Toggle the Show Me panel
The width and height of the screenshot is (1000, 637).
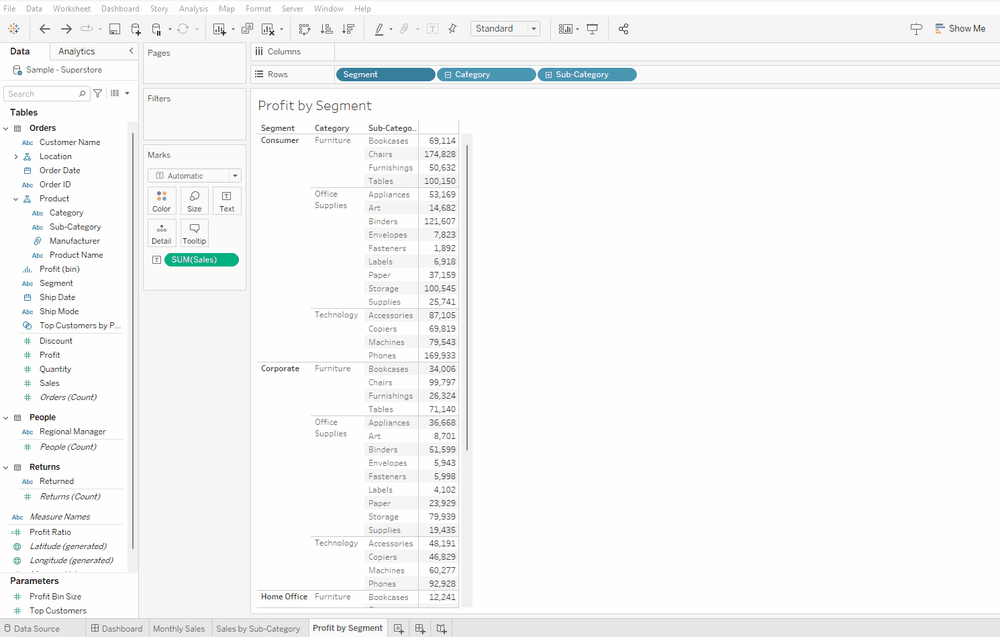[959, 28]
